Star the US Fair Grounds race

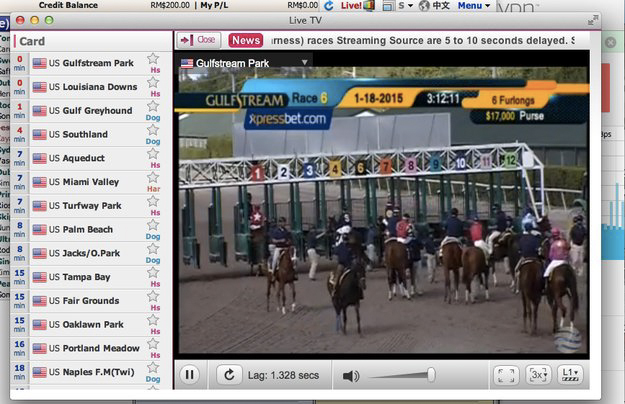(x=153, y=296)
